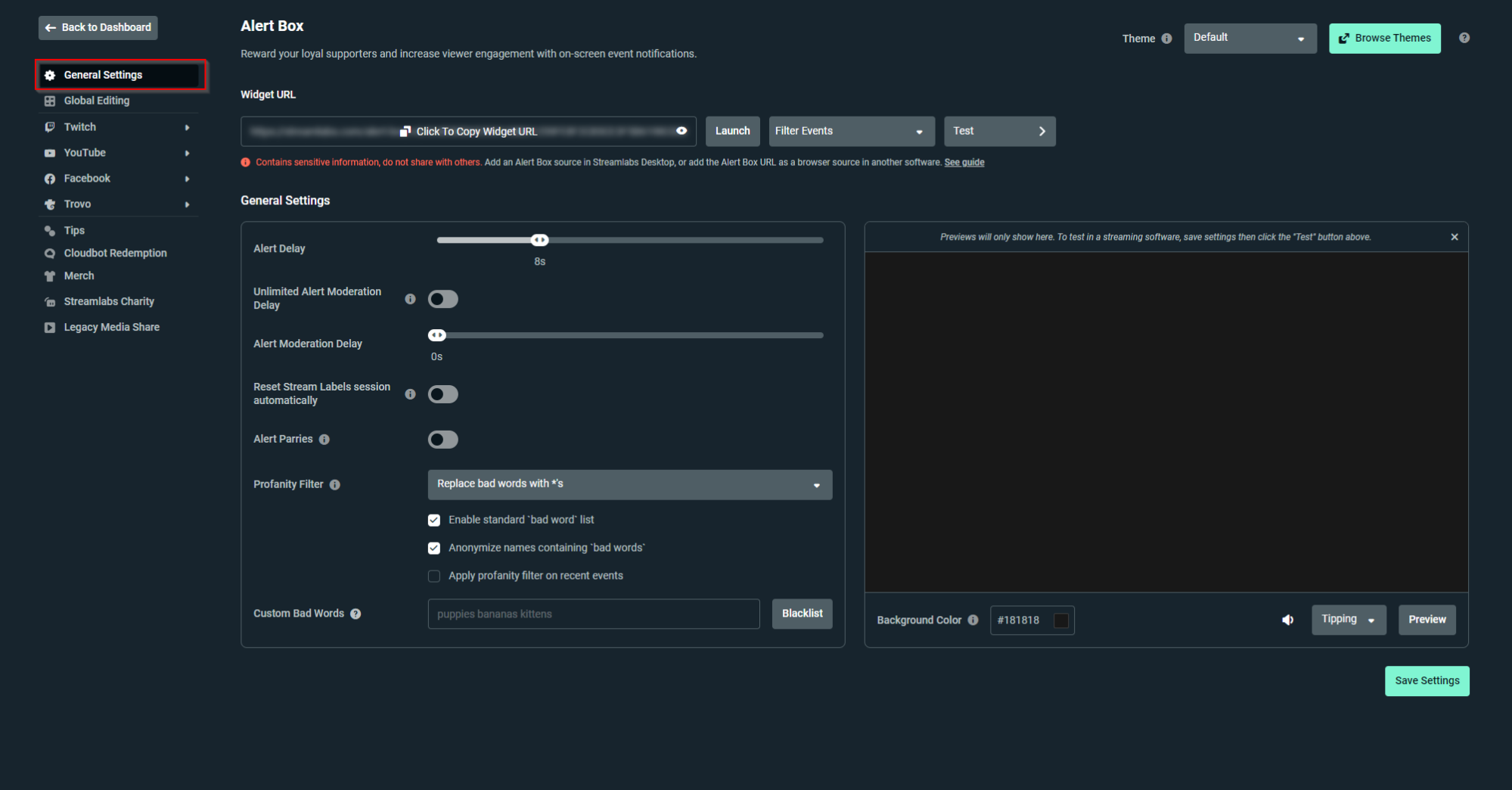Viewport: 1512px width, 790px height.
Task: Open Merch alert settings
Action: coord(119,276)
